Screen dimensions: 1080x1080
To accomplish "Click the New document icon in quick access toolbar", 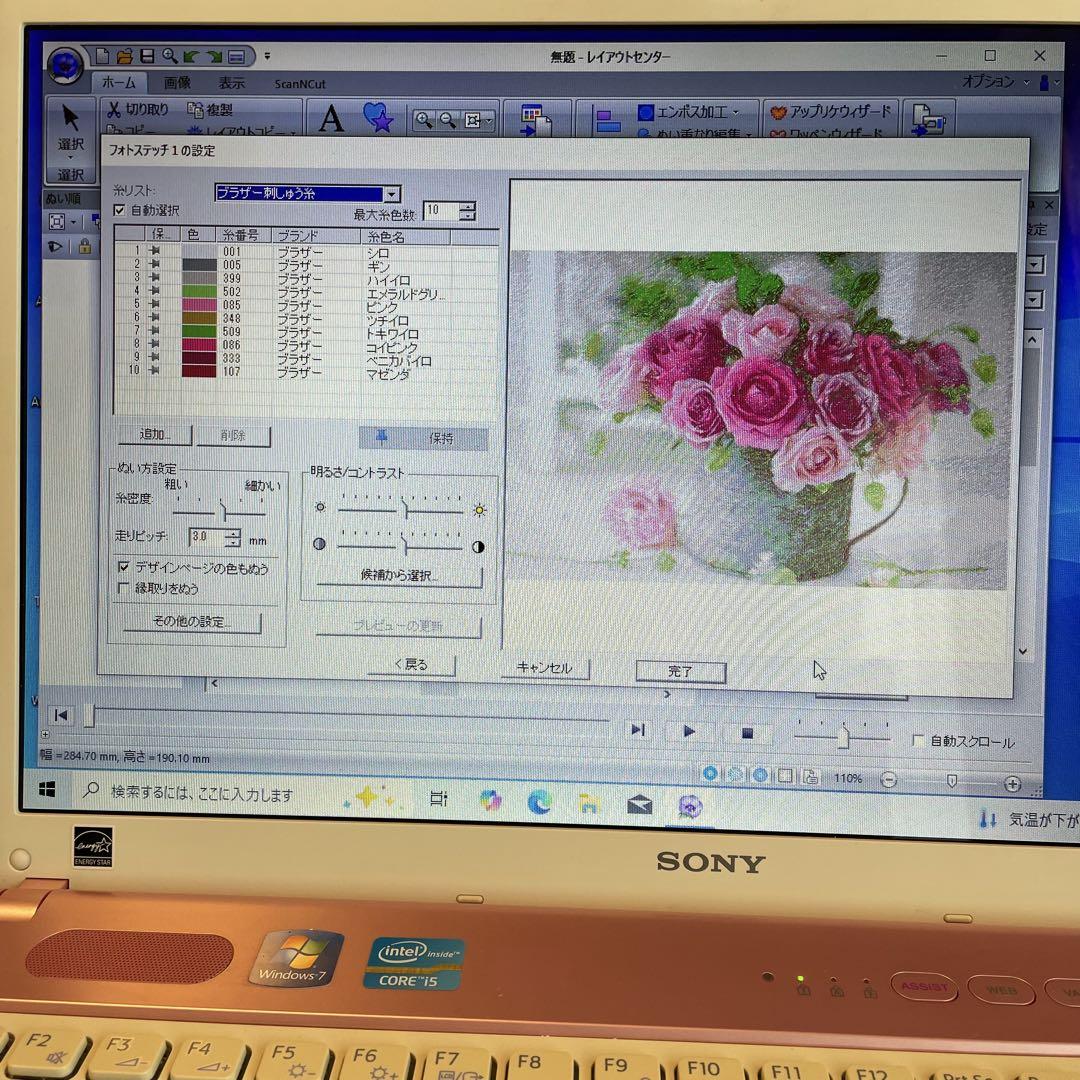I will coord(103,56).
